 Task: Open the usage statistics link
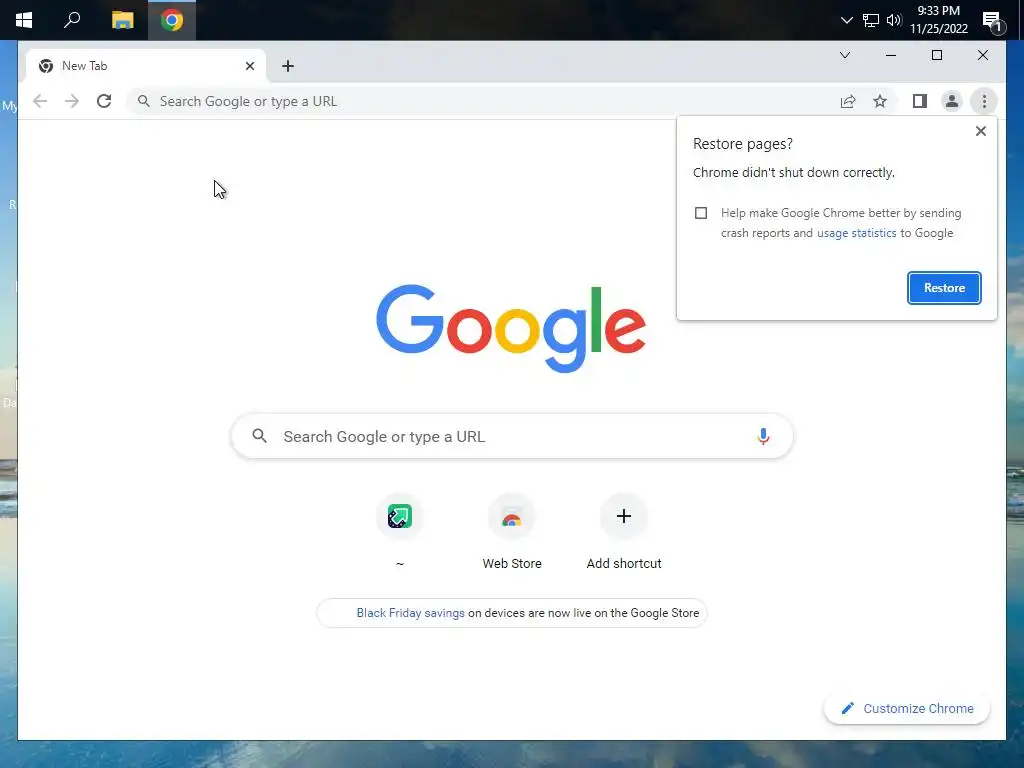pos(856,233)
